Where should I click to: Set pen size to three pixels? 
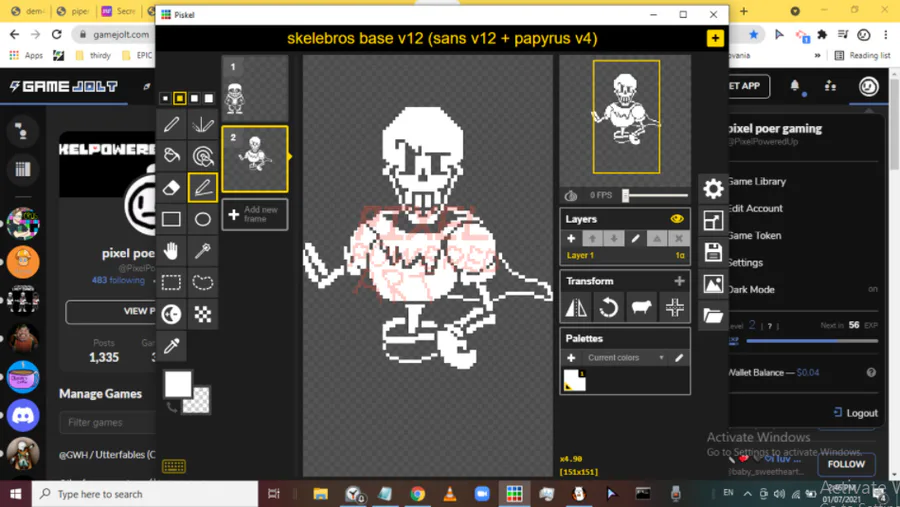194,99
